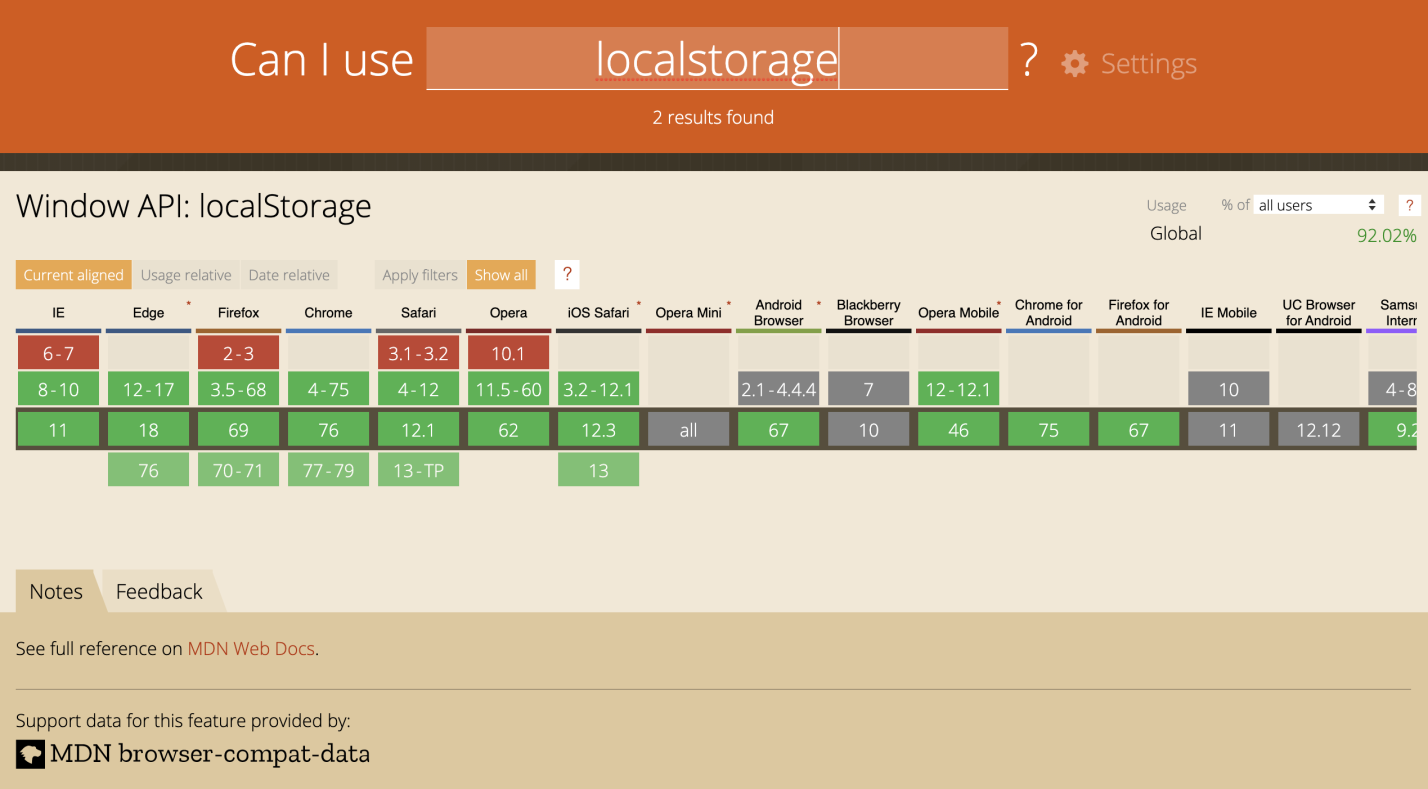Click the MDN browser-compat-data logo icon
1428x789 pixels.
pos(30,754)
